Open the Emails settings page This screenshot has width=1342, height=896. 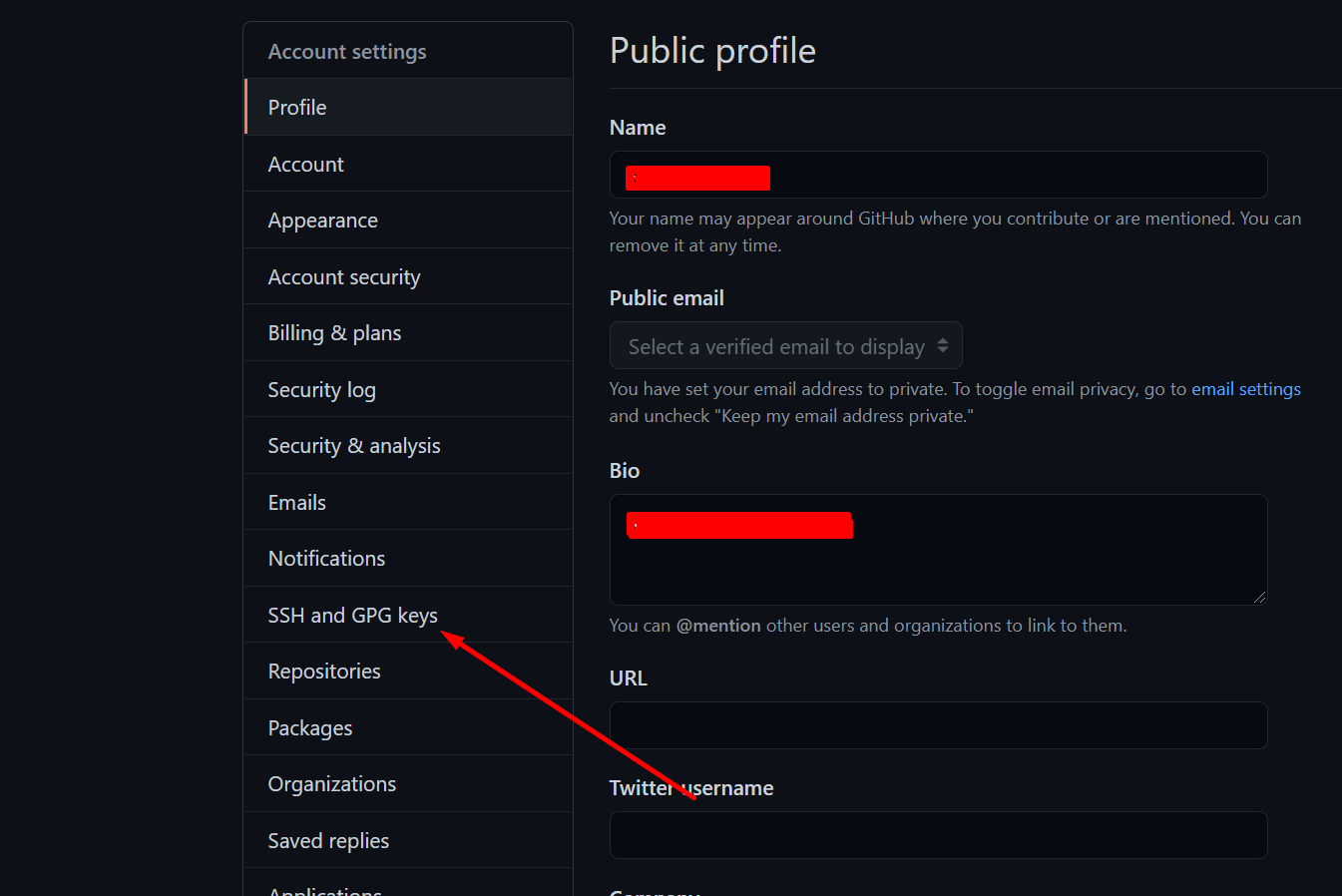(x=296, y=502)
